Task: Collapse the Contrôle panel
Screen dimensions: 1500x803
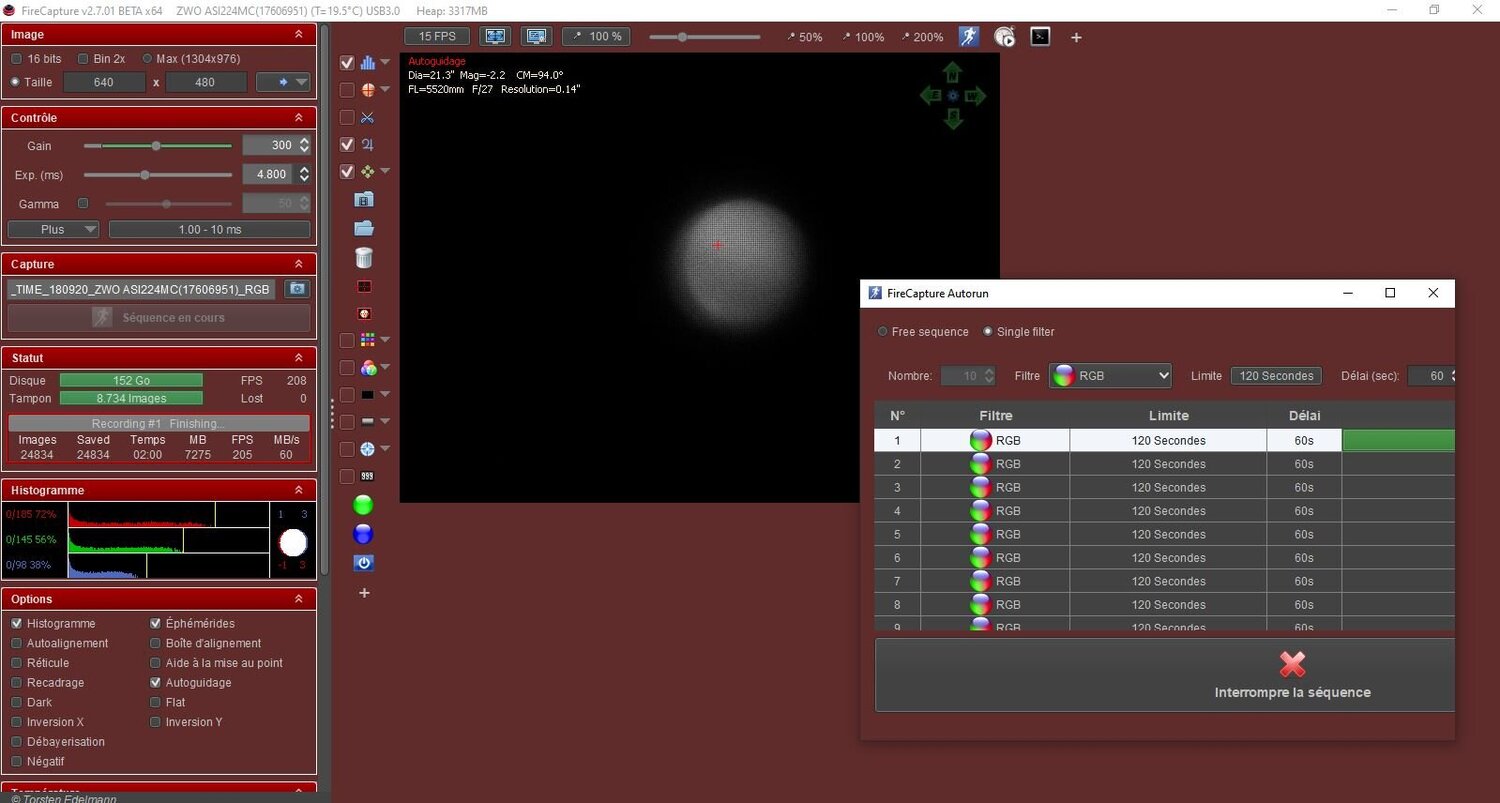Action: 299,117
